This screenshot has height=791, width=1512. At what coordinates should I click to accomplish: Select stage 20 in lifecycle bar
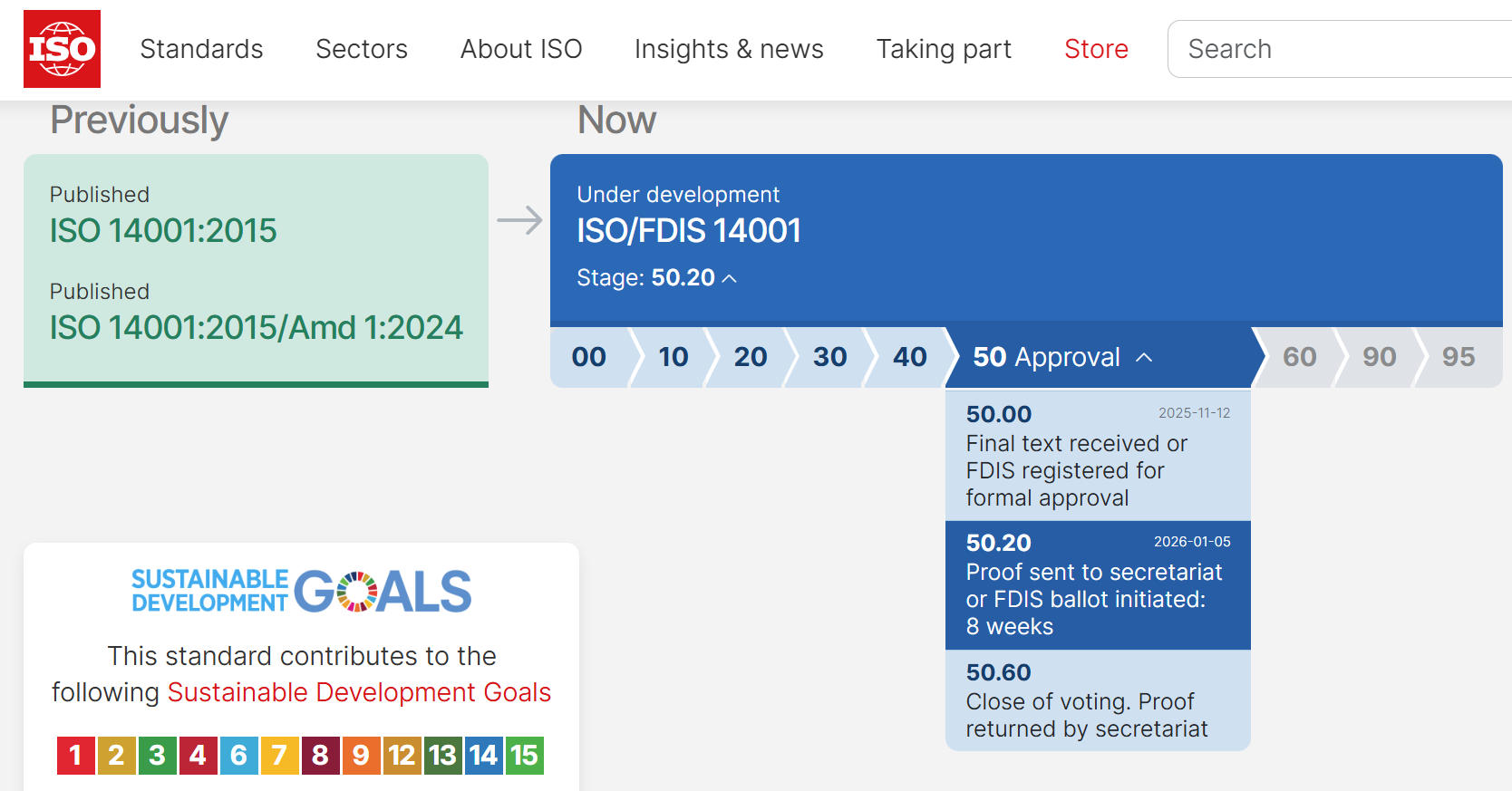pyautogui.click(x=750, y=357)
